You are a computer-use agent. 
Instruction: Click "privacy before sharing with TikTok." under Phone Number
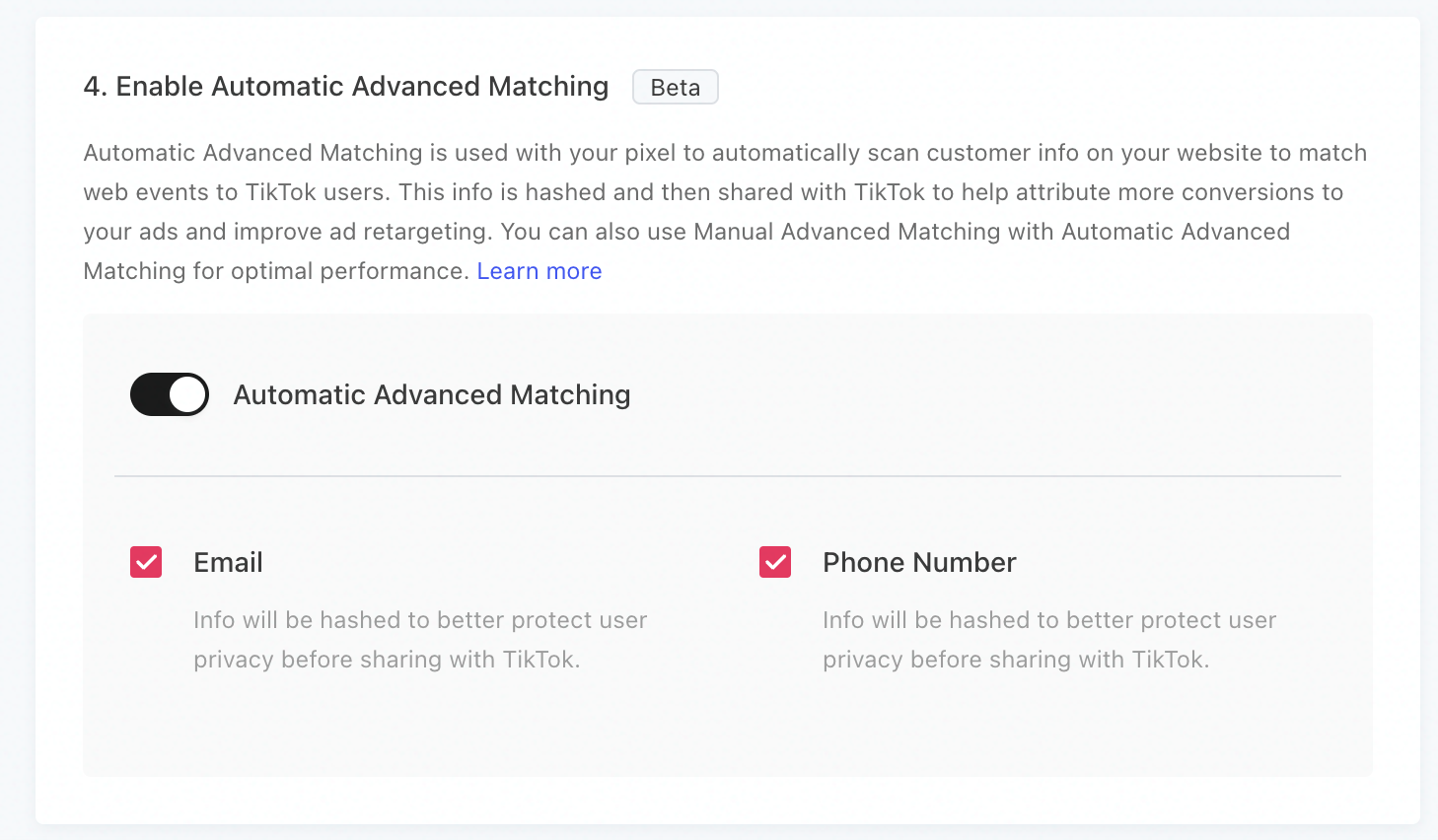(1016, 660)
